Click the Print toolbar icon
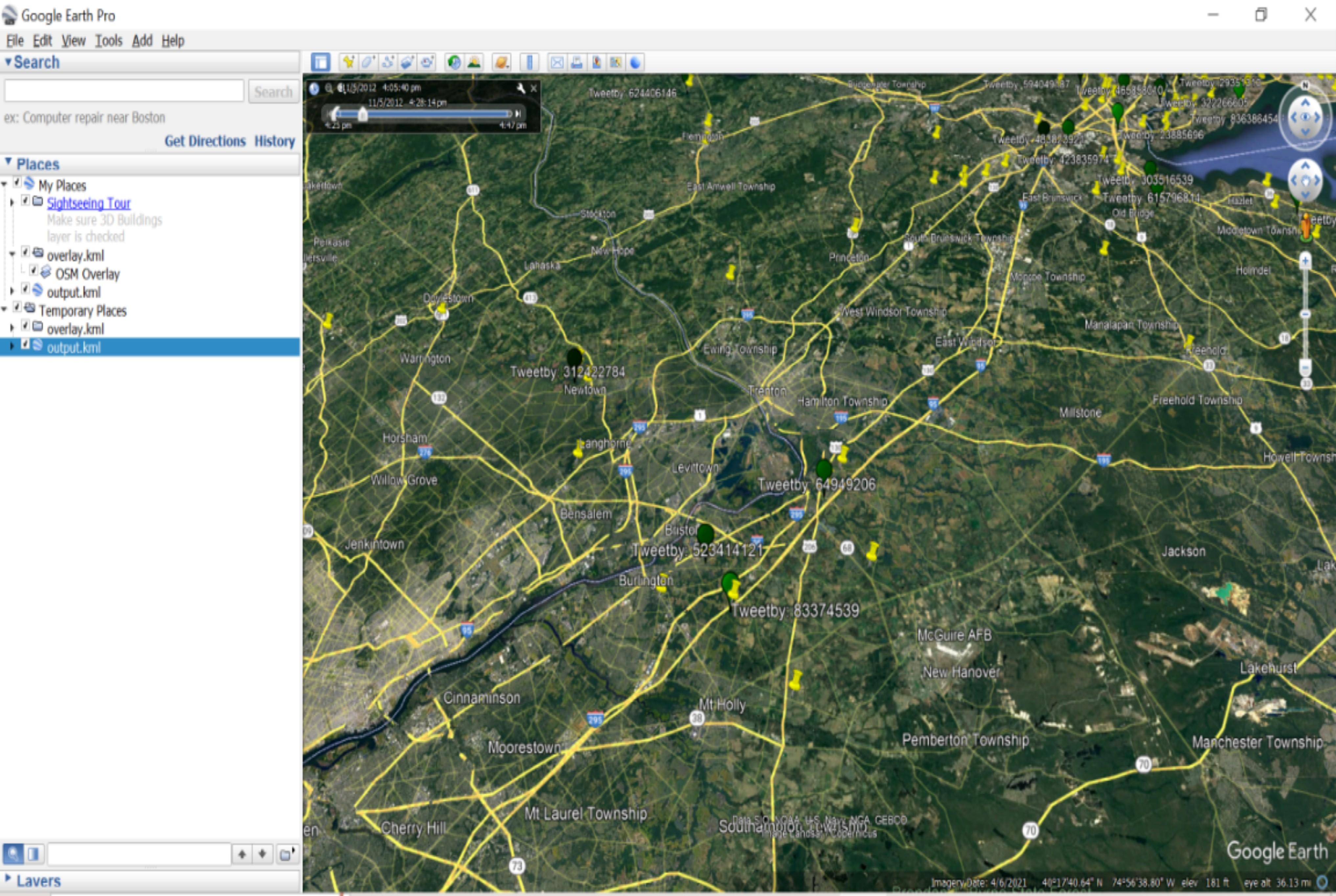The width and height of the screenshot is (1336, 896). point(577,62)
